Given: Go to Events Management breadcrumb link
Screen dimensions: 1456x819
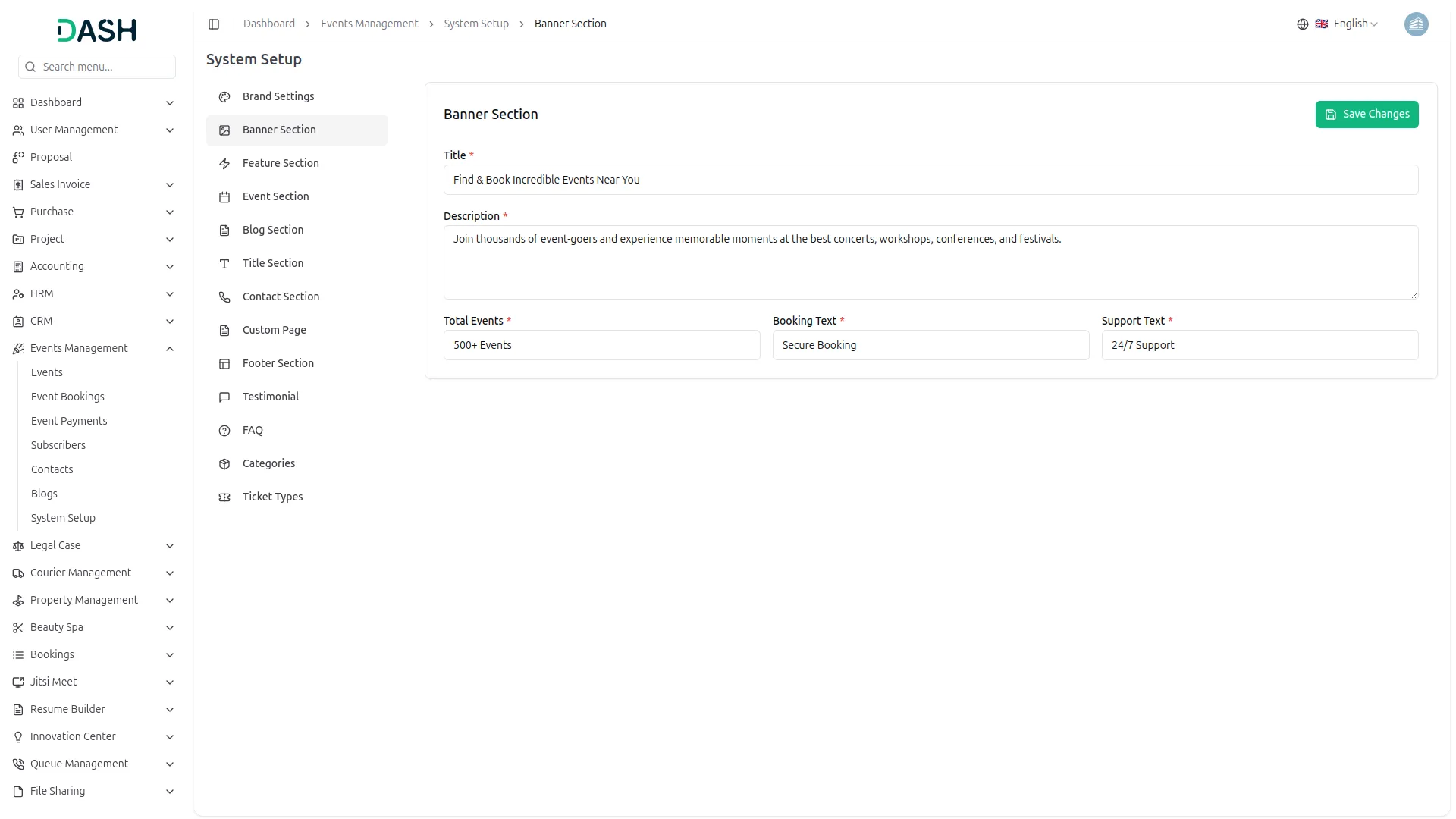Looking at the screenshot, I should 369,24.
